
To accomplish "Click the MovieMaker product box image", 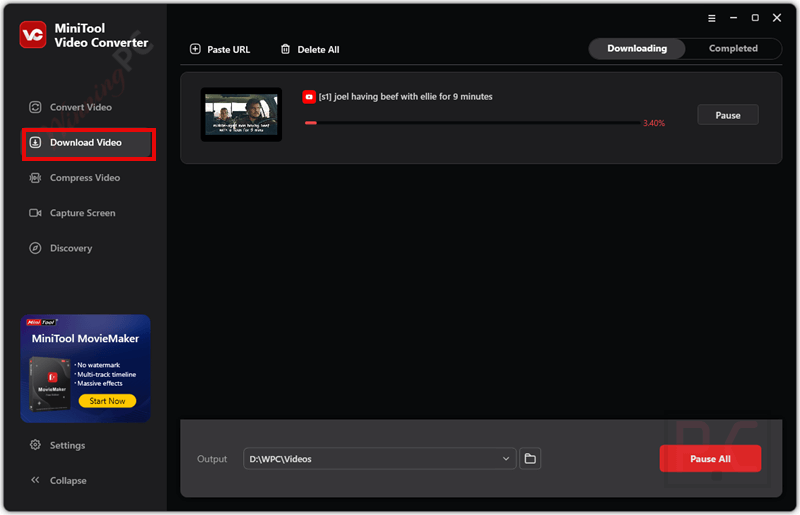I will 49,384.
